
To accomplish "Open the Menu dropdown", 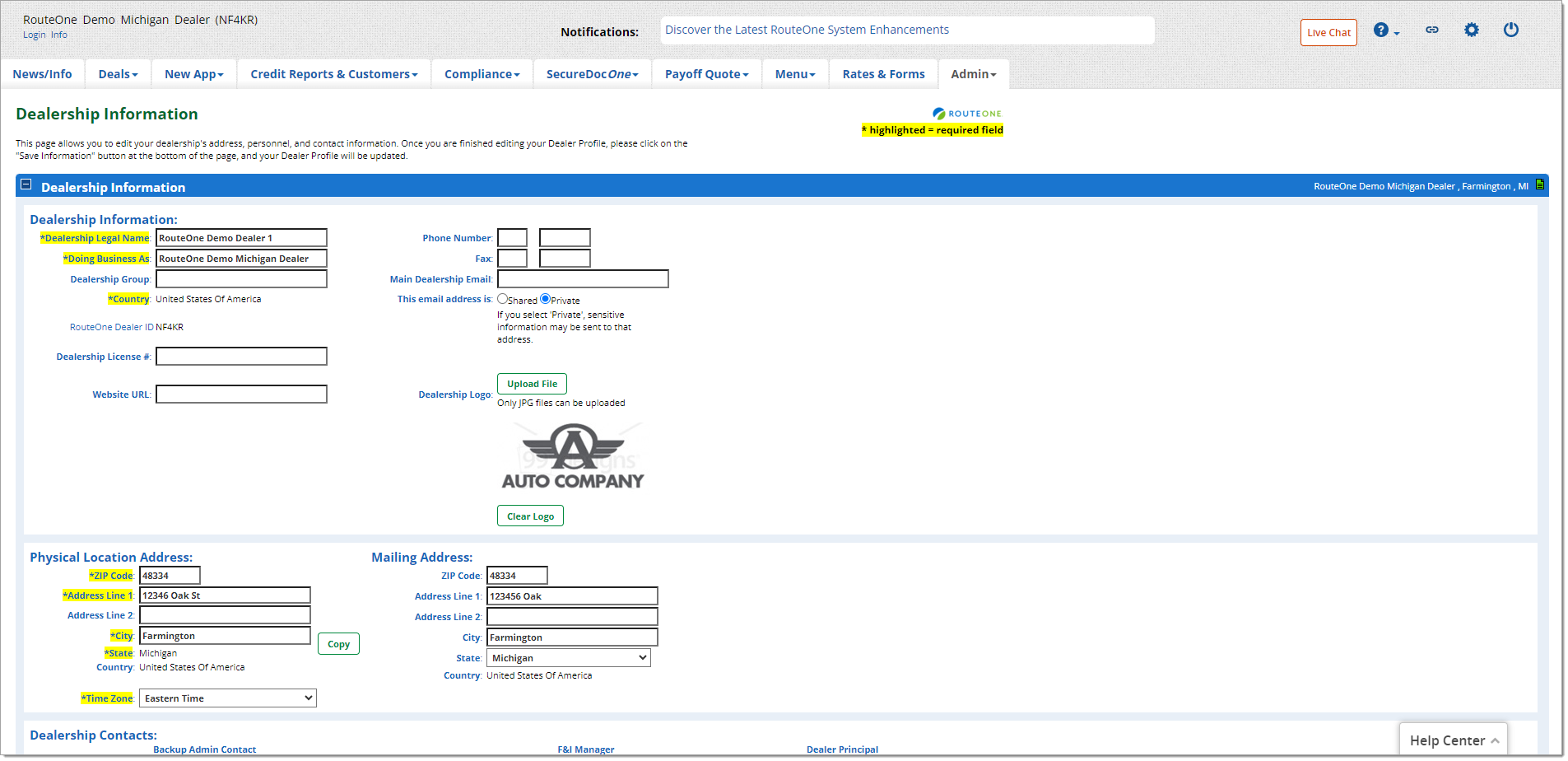I will point(795,74).
